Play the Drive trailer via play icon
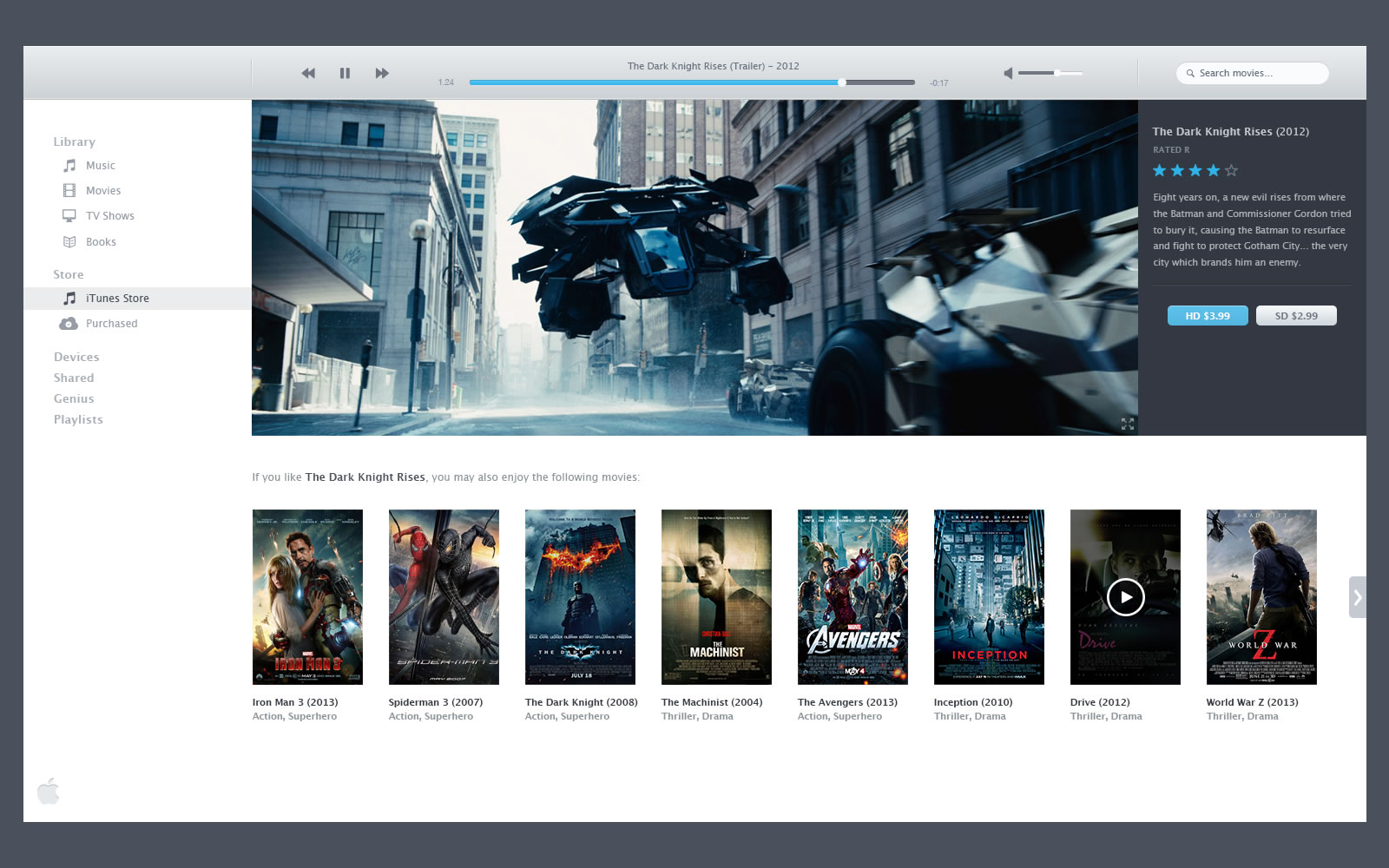The height and width of the screenshot is (868, 1389). (x=1126, y=597)
